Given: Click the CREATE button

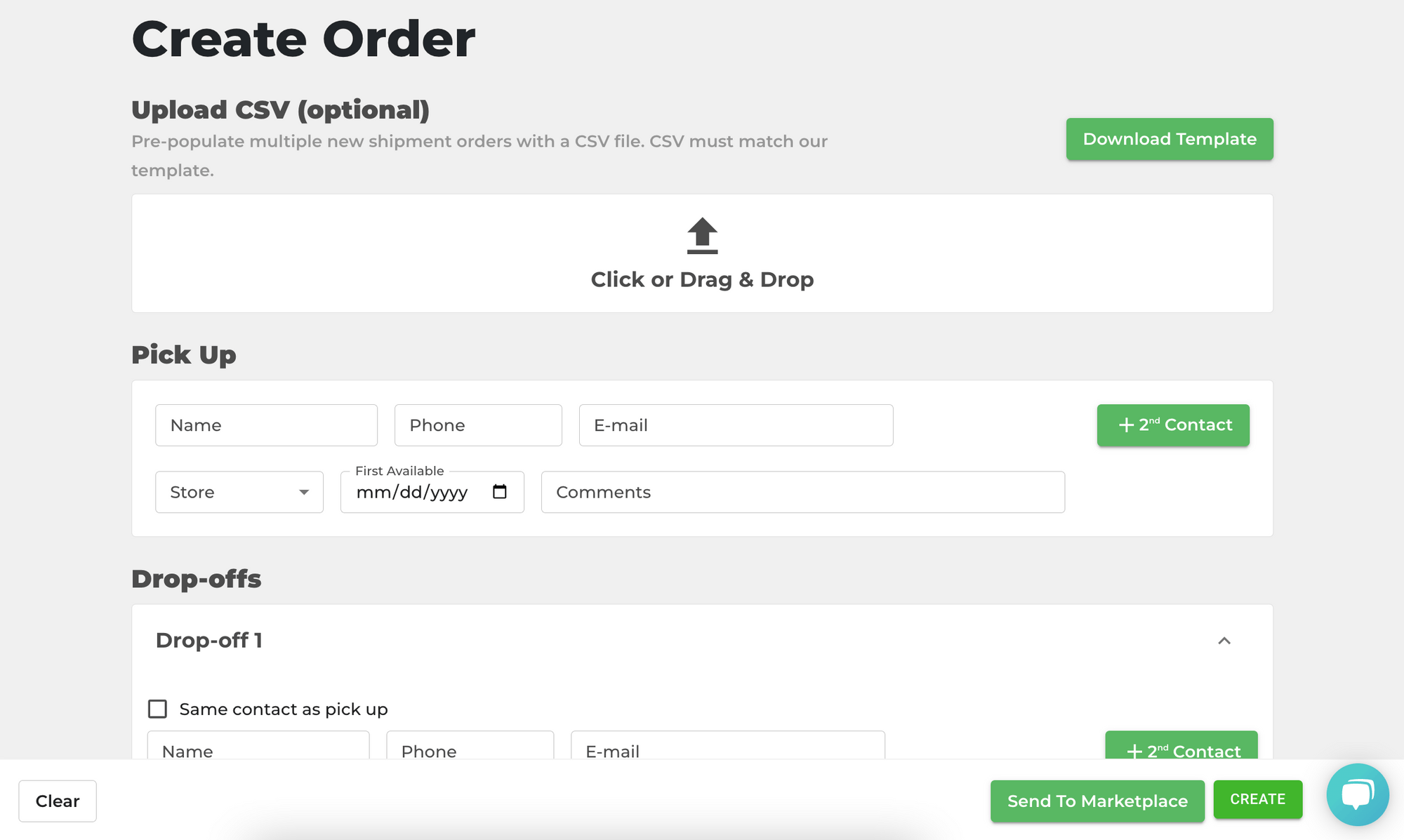Looking at the screenshot, I should click(x=1257, y=799).
